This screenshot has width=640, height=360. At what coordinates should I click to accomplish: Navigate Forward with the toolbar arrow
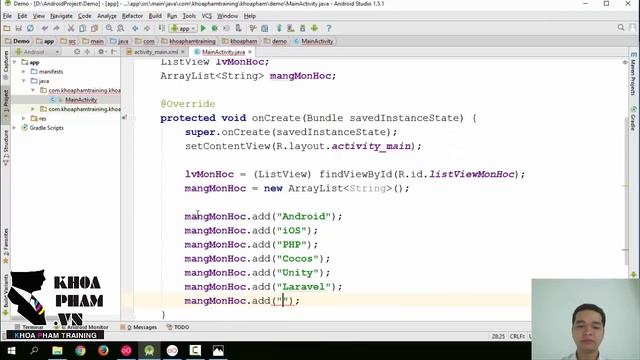[147, 28]
